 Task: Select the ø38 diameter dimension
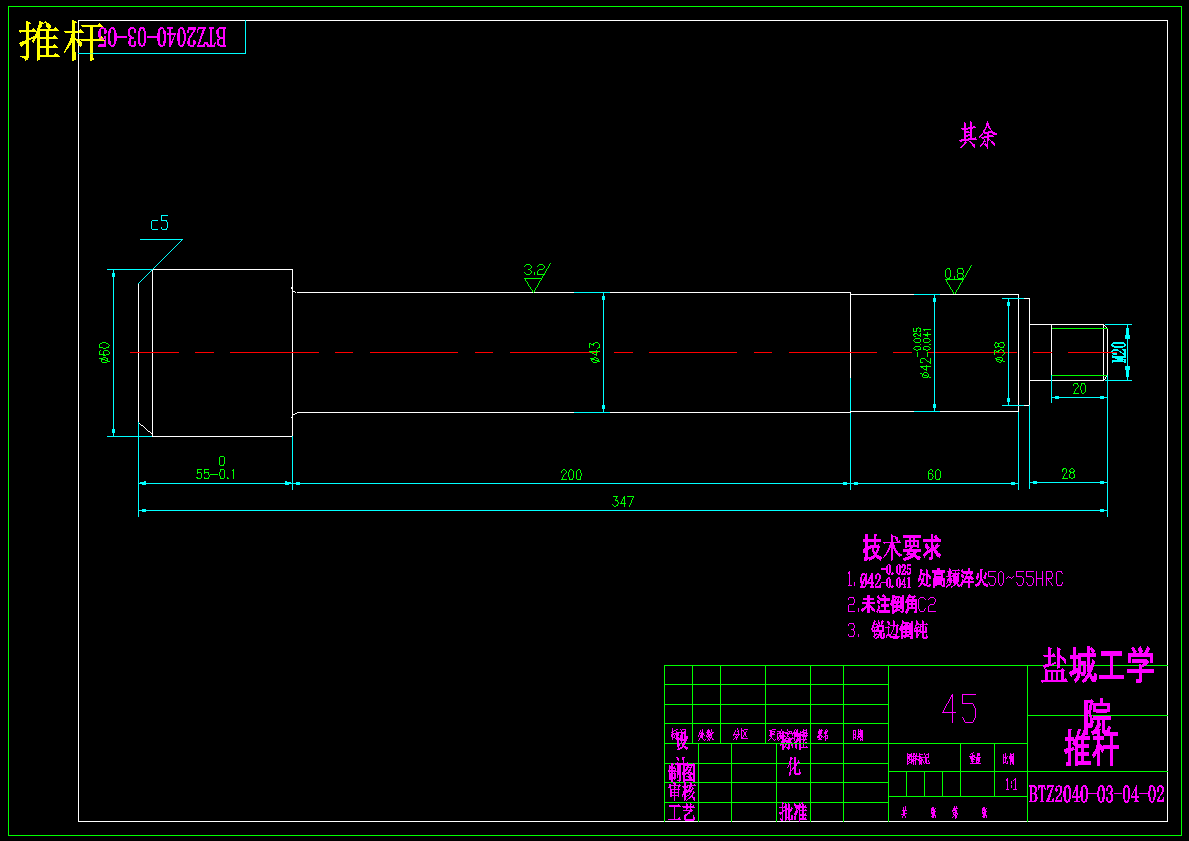[999, 353]
